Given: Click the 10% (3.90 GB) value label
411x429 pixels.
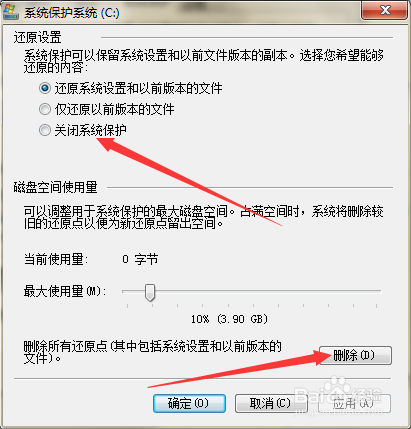Looking at the screenshot, I should click(229, 319).
